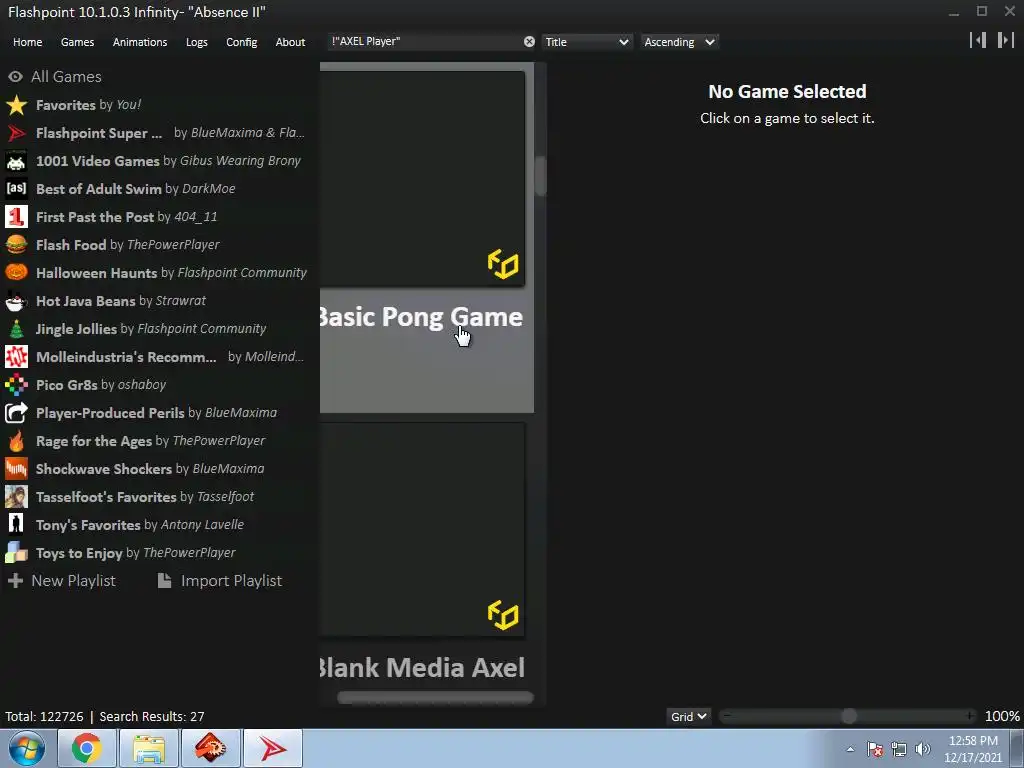Open the Grid layout dropdown

[688, 716]
